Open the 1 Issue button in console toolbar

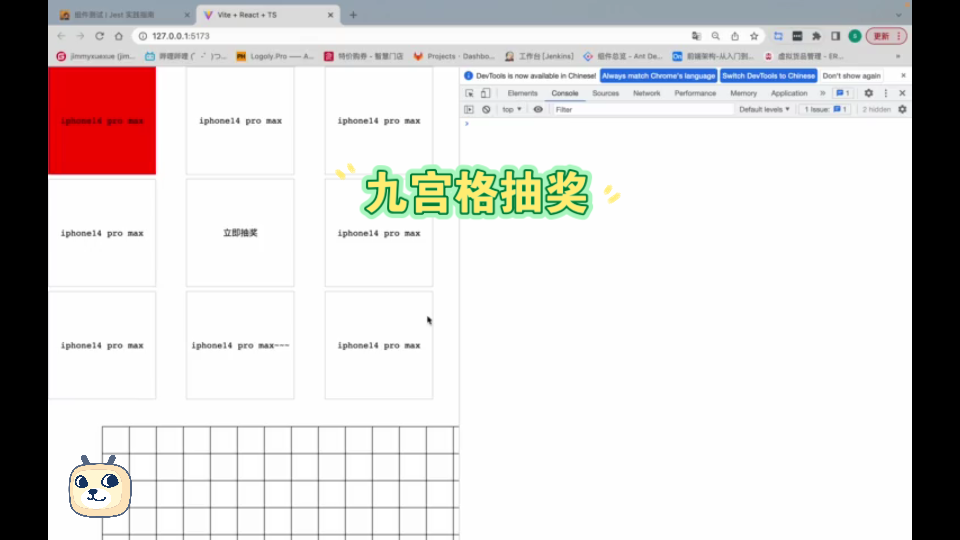825,110
